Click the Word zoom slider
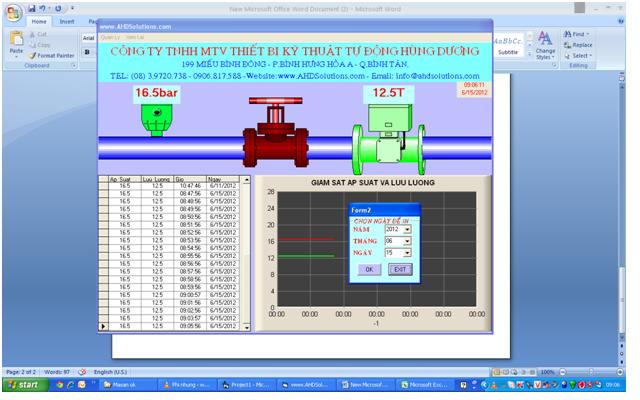Screen dimensions: 640x400 (590, 371)
